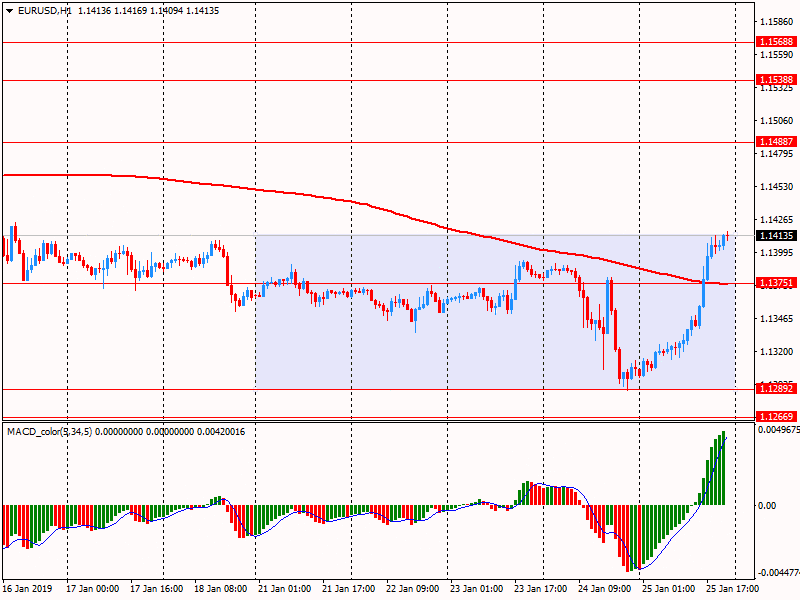Select the 1.14265 price axis value
Screen dimensions: 800x600
pyautogui.click(x=777, y=220)
